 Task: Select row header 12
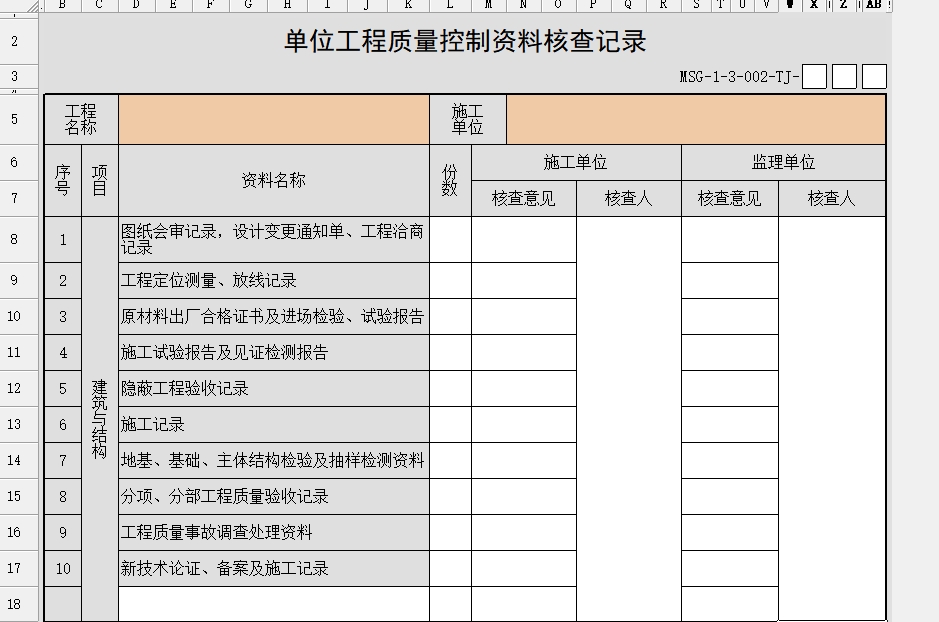[x=14, y=388]
